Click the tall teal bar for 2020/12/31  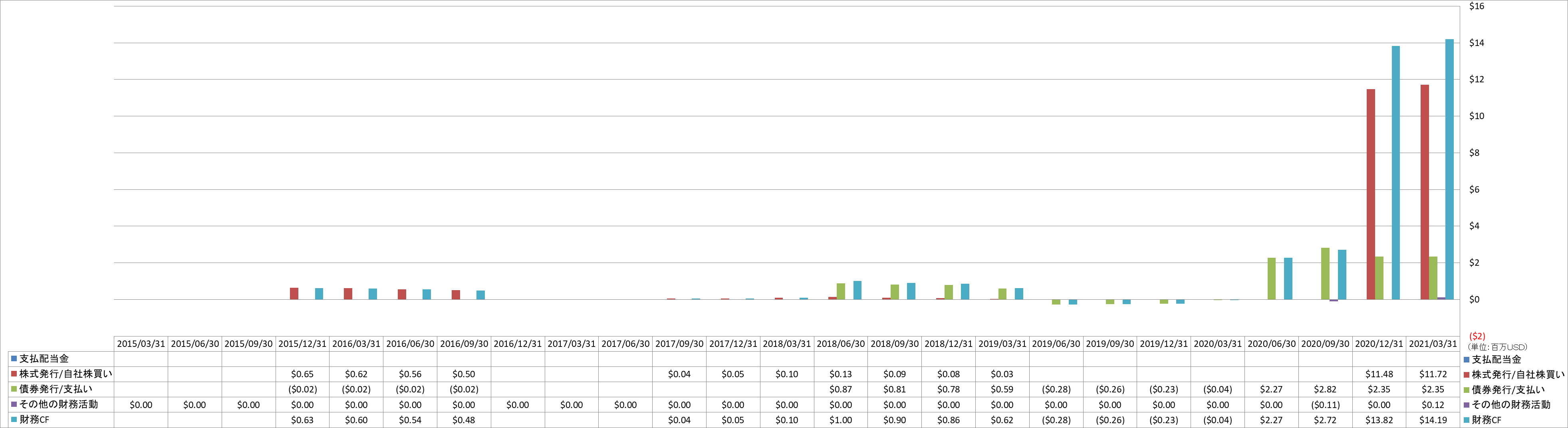coord(1396,173)
